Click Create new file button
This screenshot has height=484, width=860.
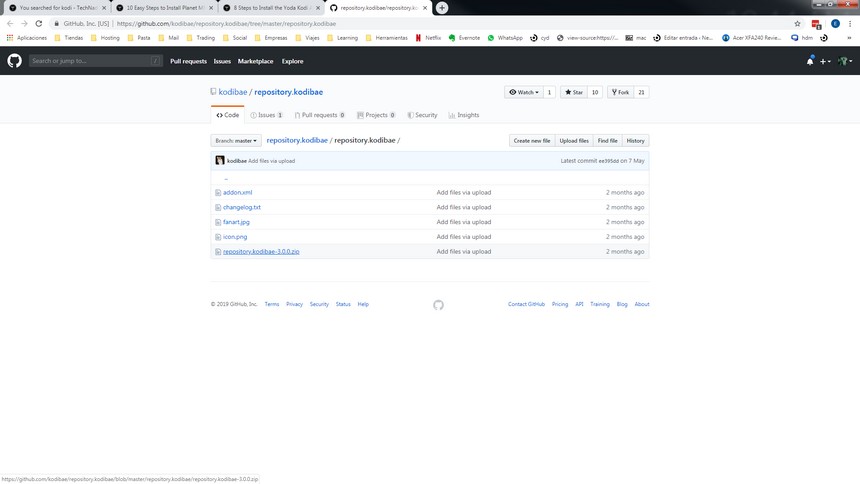point(531,140)
